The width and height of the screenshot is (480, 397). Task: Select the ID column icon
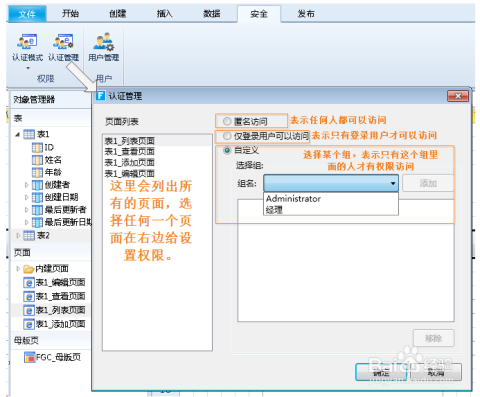(x=37, y=147)
